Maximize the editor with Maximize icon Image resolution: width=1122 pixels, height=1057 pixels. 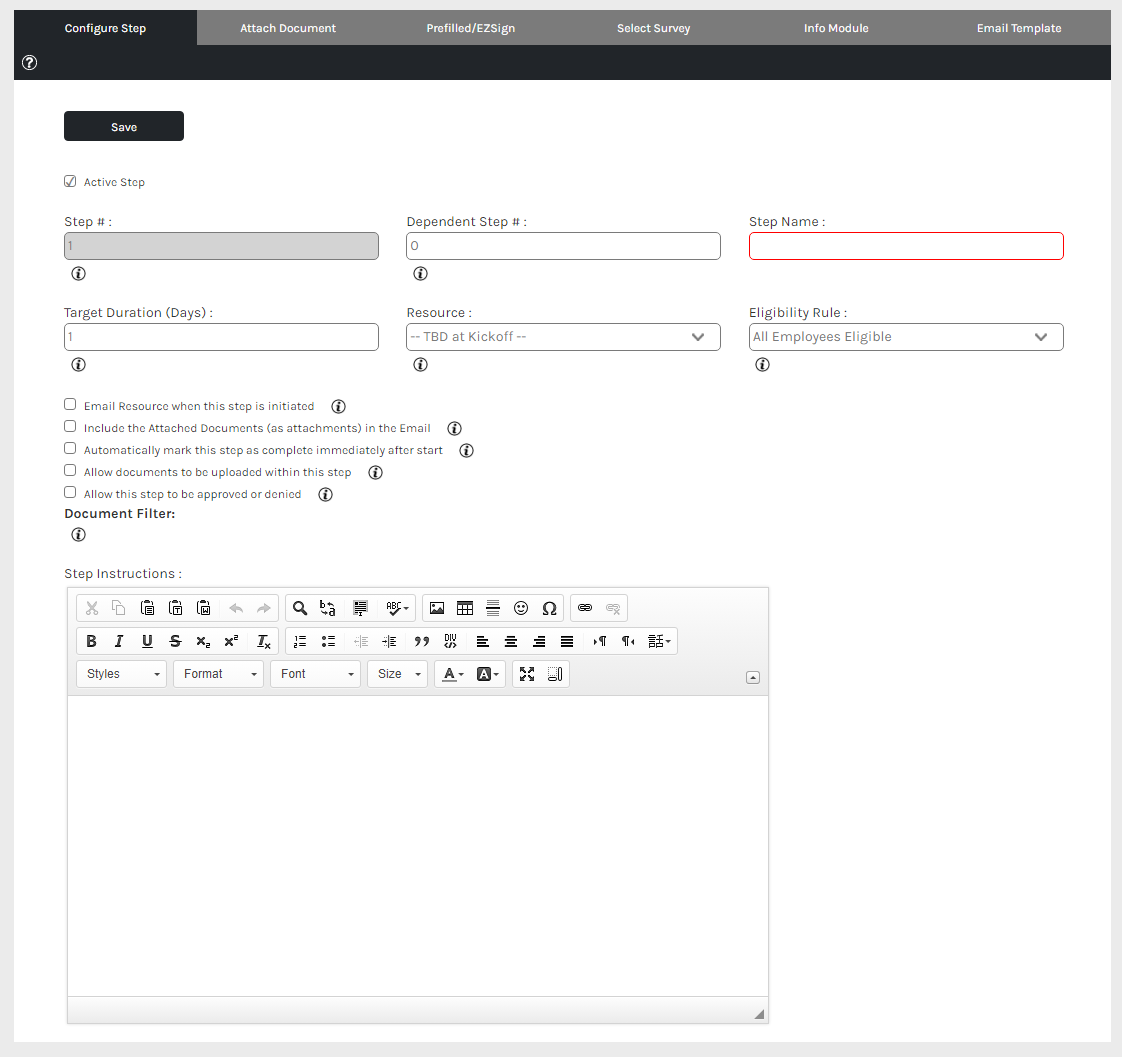point(527,674)
